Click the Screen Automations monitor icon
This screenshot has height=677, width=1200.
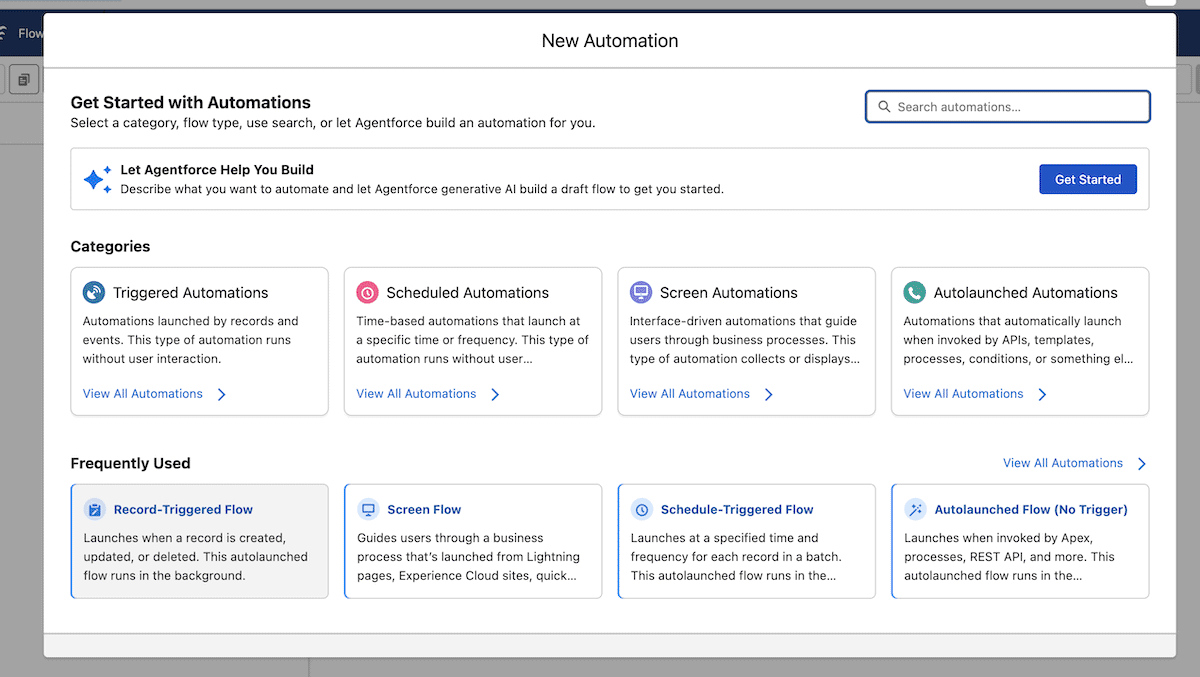pos(641,293)
